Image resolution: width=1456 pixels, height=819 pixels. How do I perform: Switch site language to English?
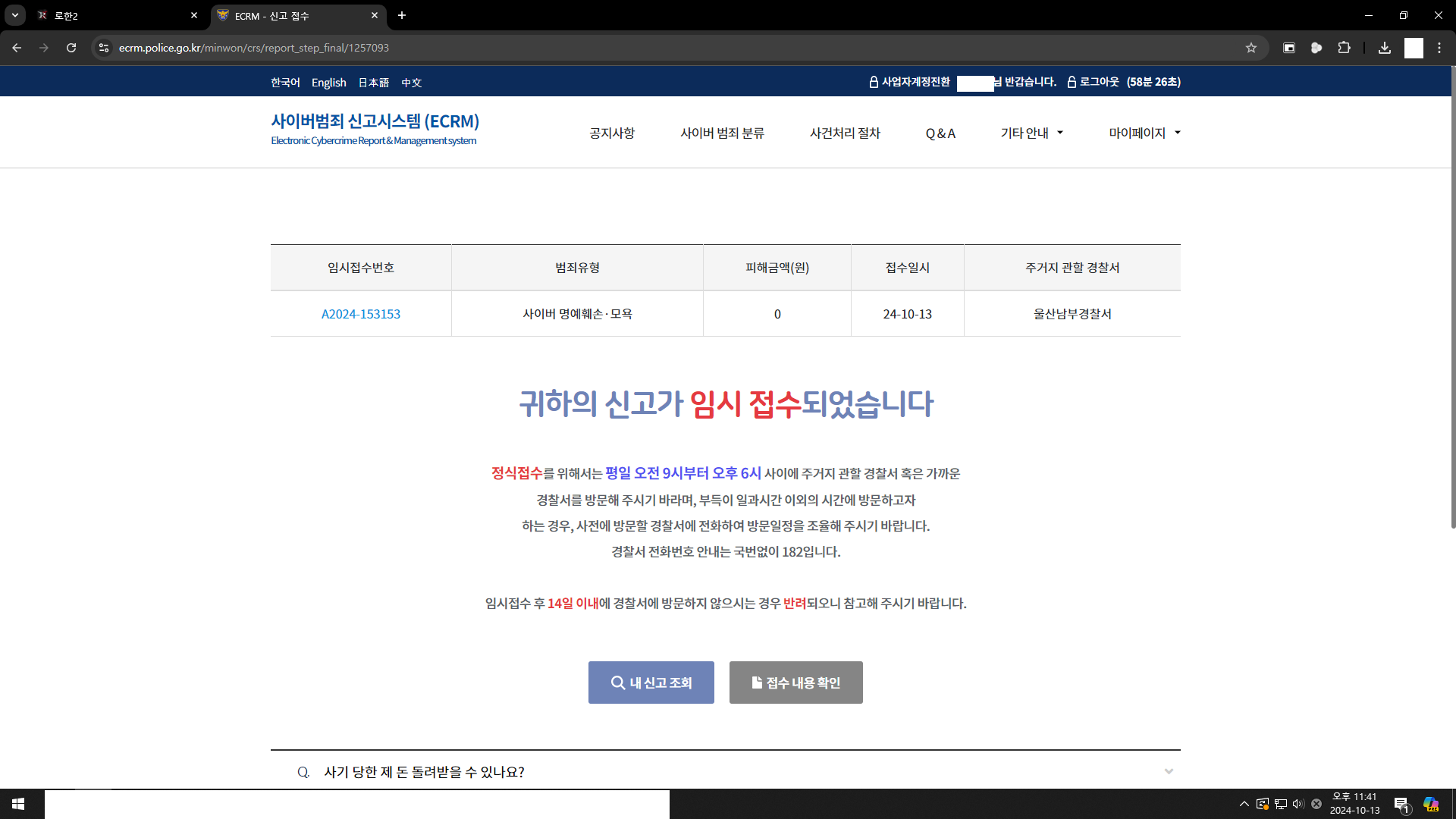[x=328, y=83]
